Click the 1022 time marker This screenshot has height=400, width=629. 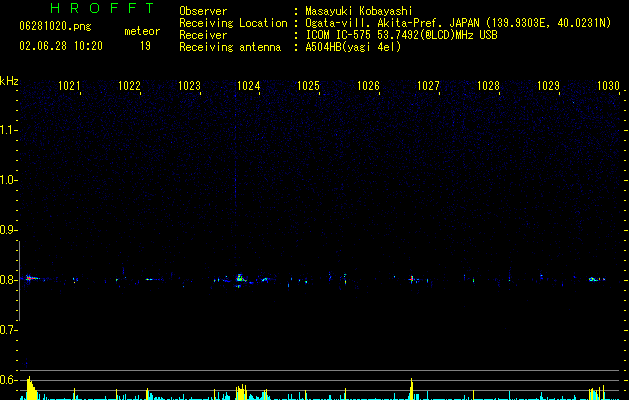(x=129, y=86)
